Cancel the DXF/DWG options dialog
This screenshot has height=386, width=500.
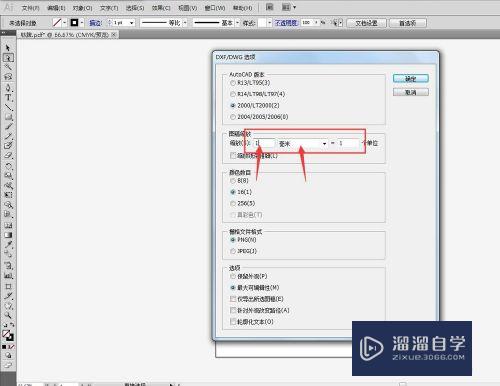(x=411, y=92)
